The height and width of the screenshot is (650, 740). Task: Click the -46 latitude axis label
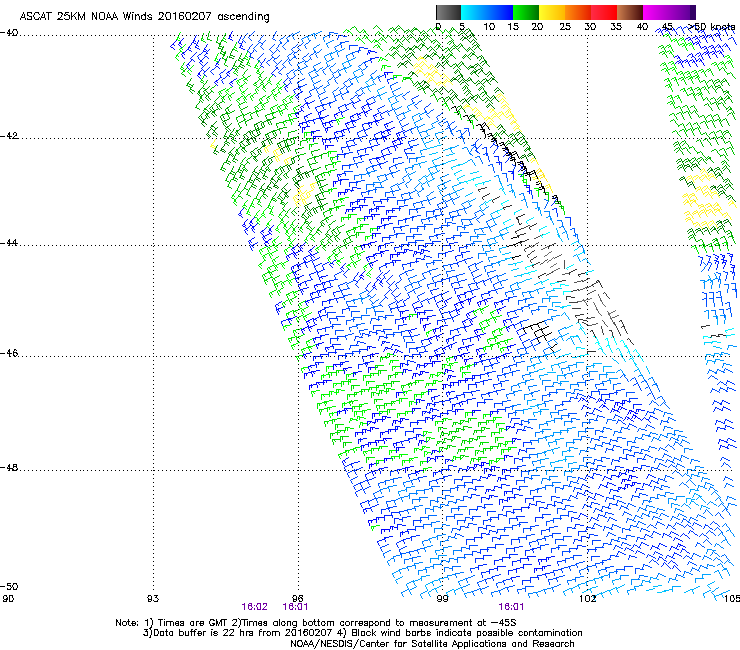click(x=9, y=354)
